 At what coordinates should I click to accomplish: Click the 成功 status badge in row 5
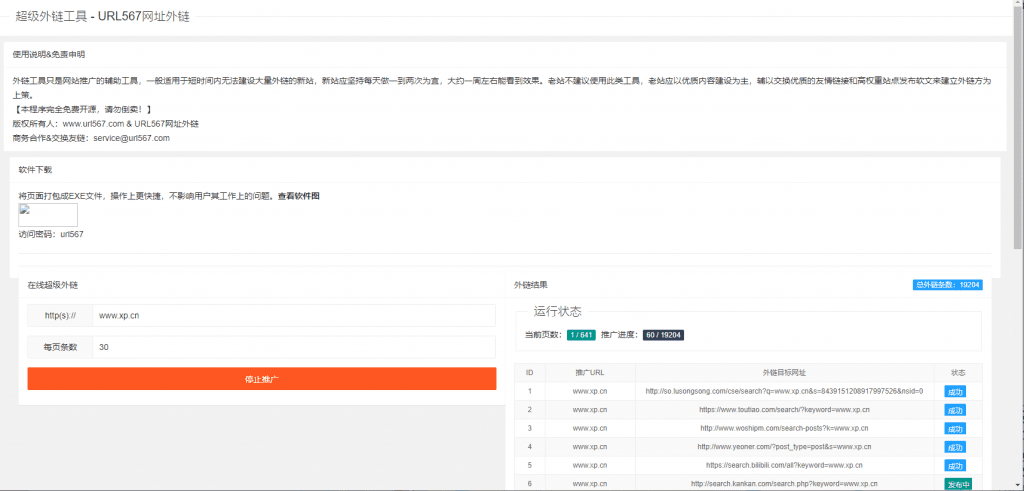955,466
